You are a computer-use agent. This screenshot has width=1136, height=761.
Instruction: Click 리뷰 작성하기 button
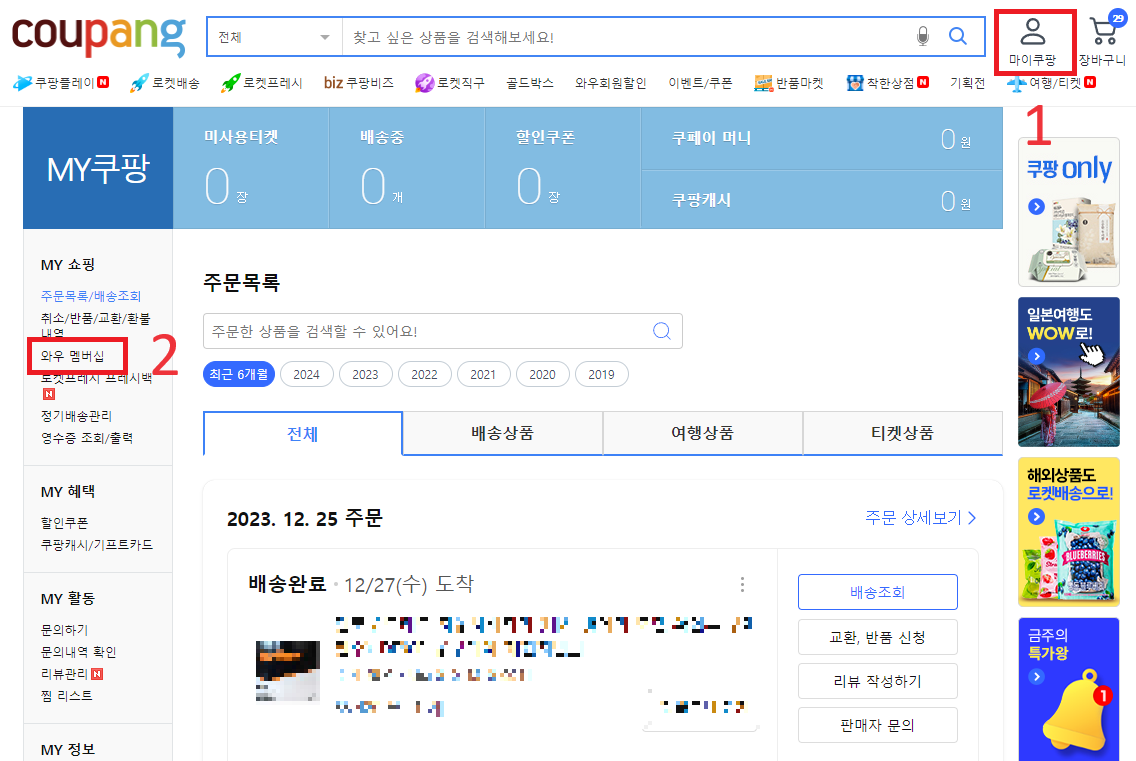point(877,681)
